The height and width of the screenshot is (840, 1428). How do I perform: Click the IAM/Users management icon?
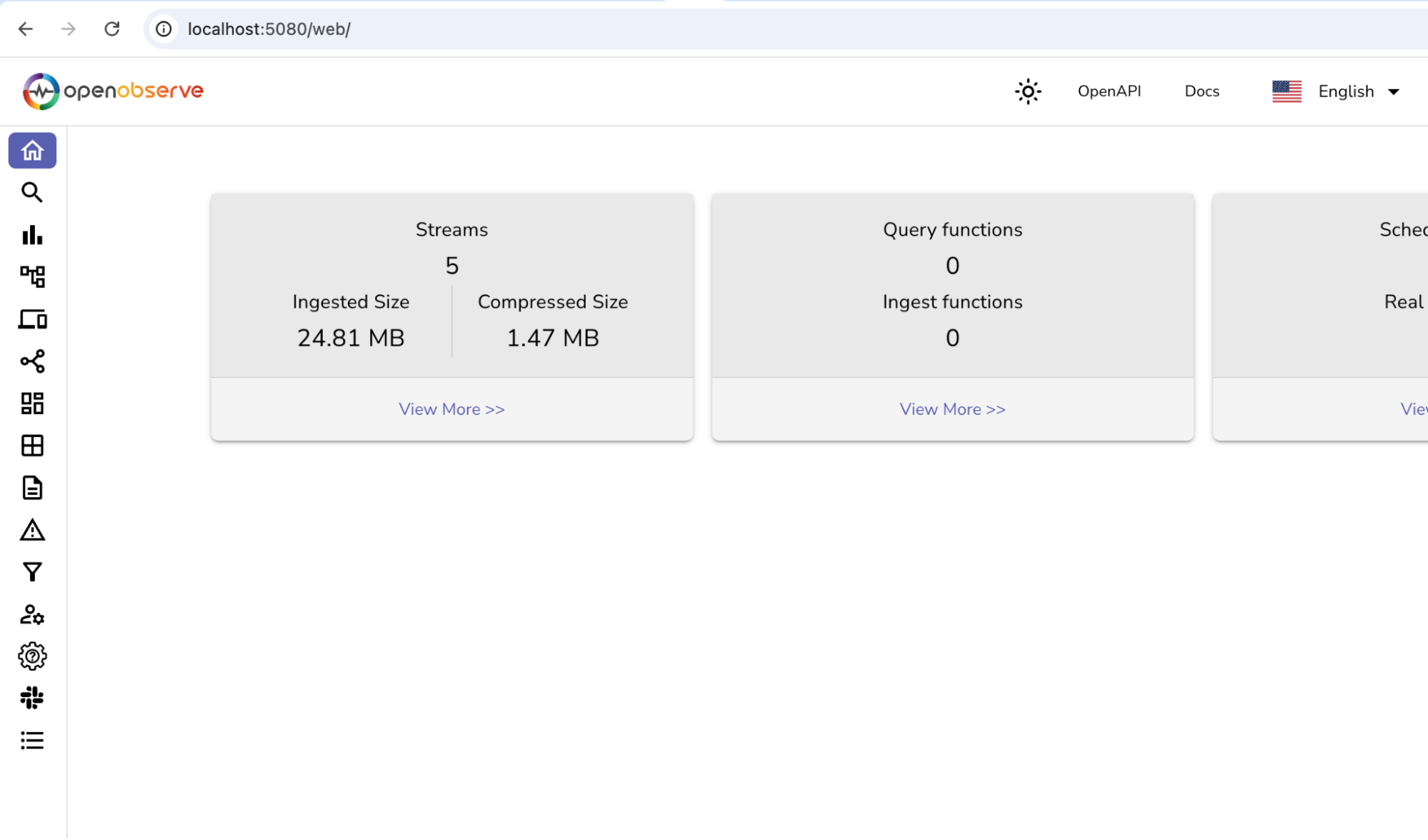pos(33,614)
